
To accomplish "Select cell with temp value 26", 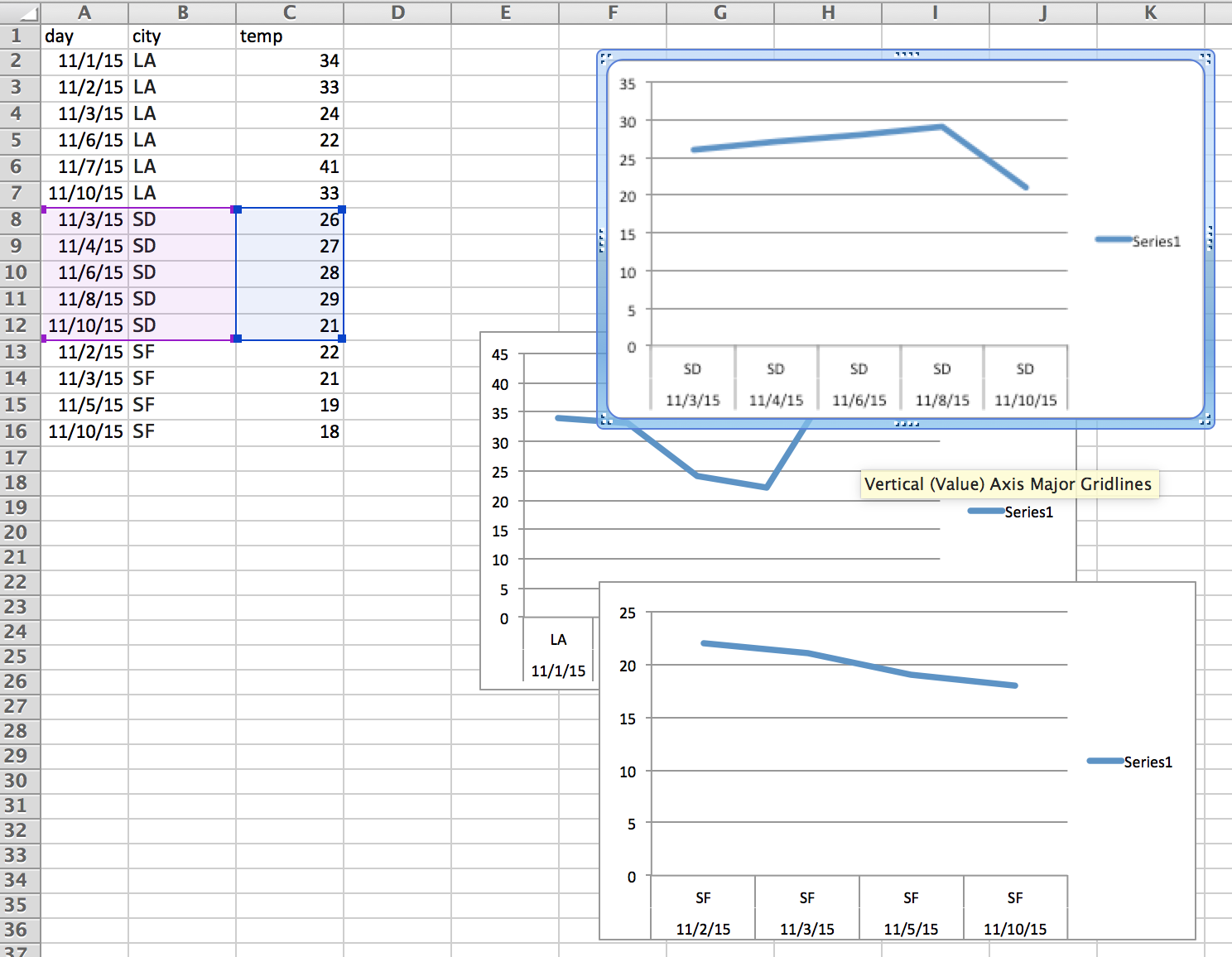I will 290,220.
